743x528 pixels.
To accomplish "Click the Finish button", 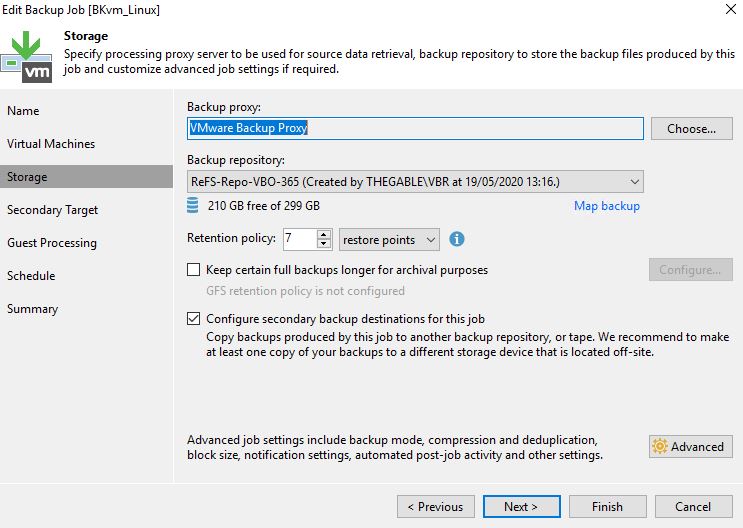I will tap(607, 507).
